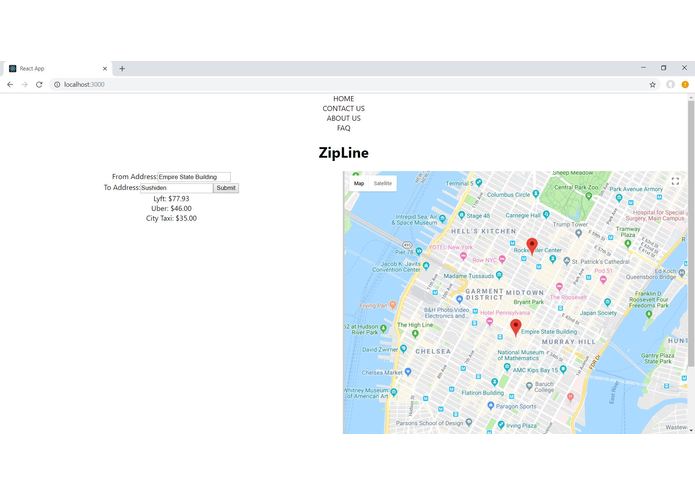Click the Flatiron Building map label
The height and width of the screenshot is (494, 695).
coord(483,393)
